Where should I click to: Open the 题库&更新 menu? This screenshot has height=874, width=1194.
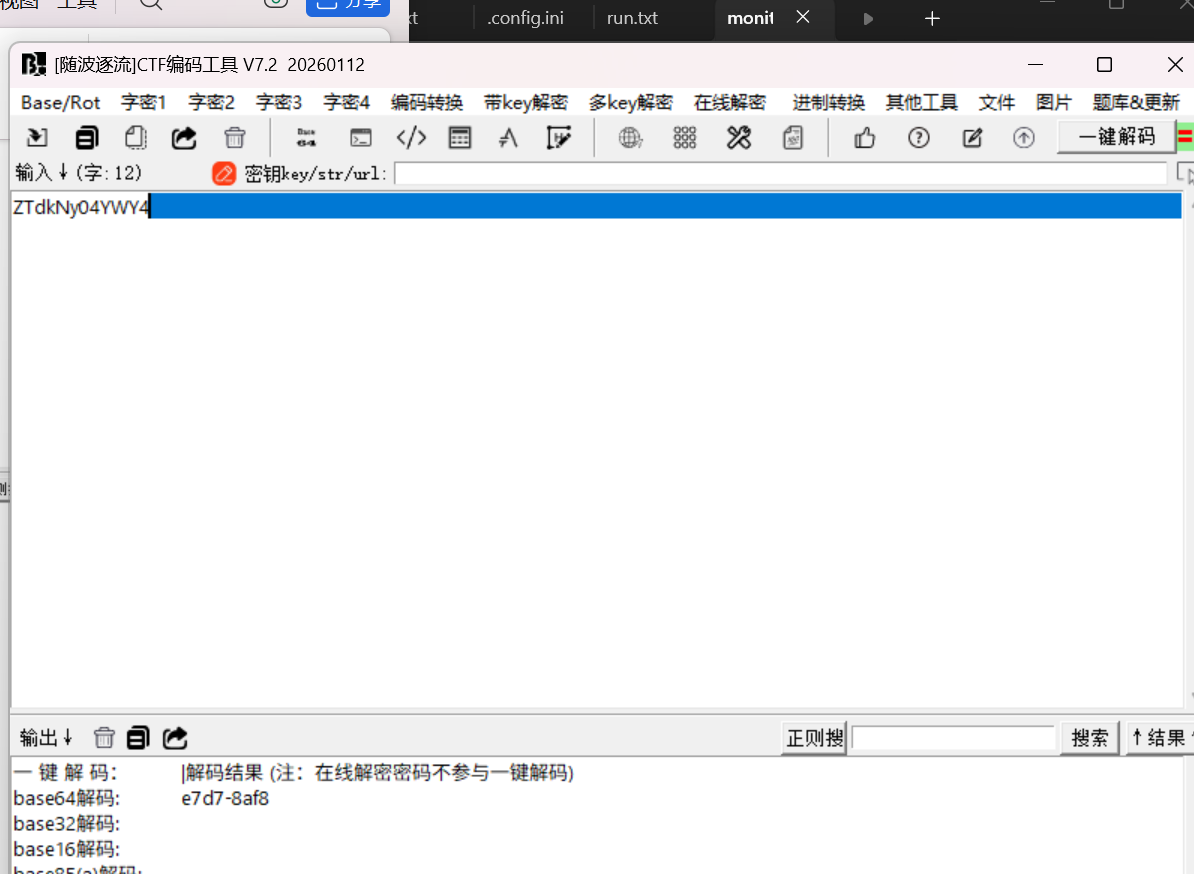click(x=1136, y=103)
